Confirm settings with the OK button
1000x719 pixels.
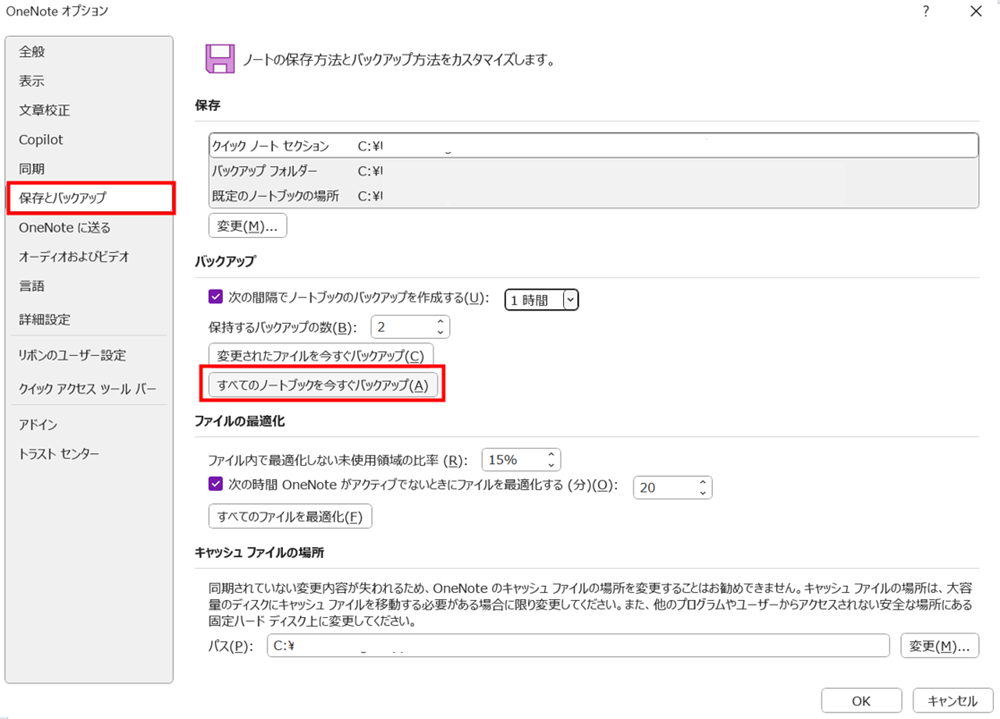click(x=861, y=700)
